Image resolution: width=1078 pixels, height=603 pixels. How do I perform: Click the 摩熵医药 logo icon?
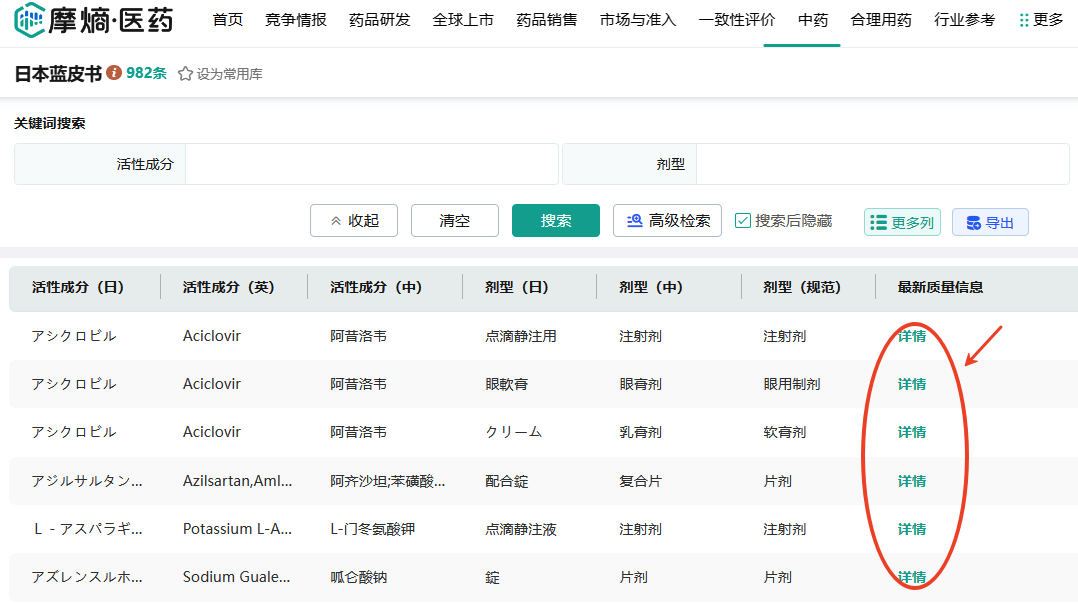click(30, 20)
